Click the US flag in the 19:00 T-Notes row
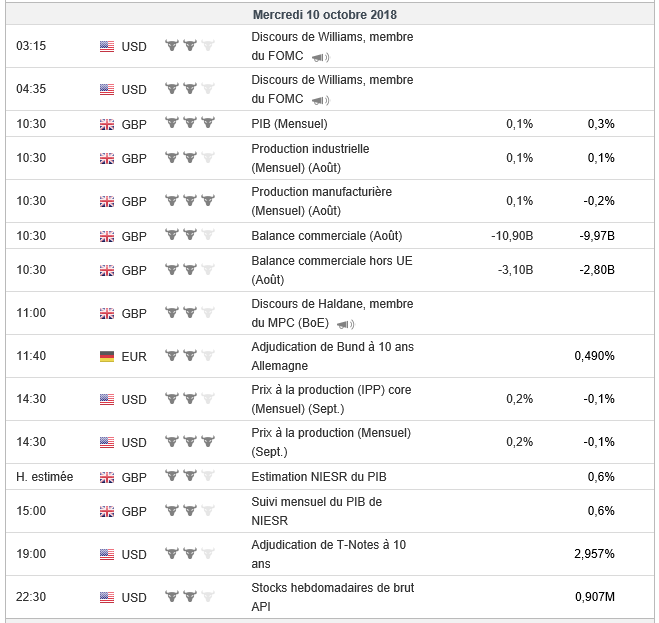This screenshot has width=659, height=623. coord(107,554)
